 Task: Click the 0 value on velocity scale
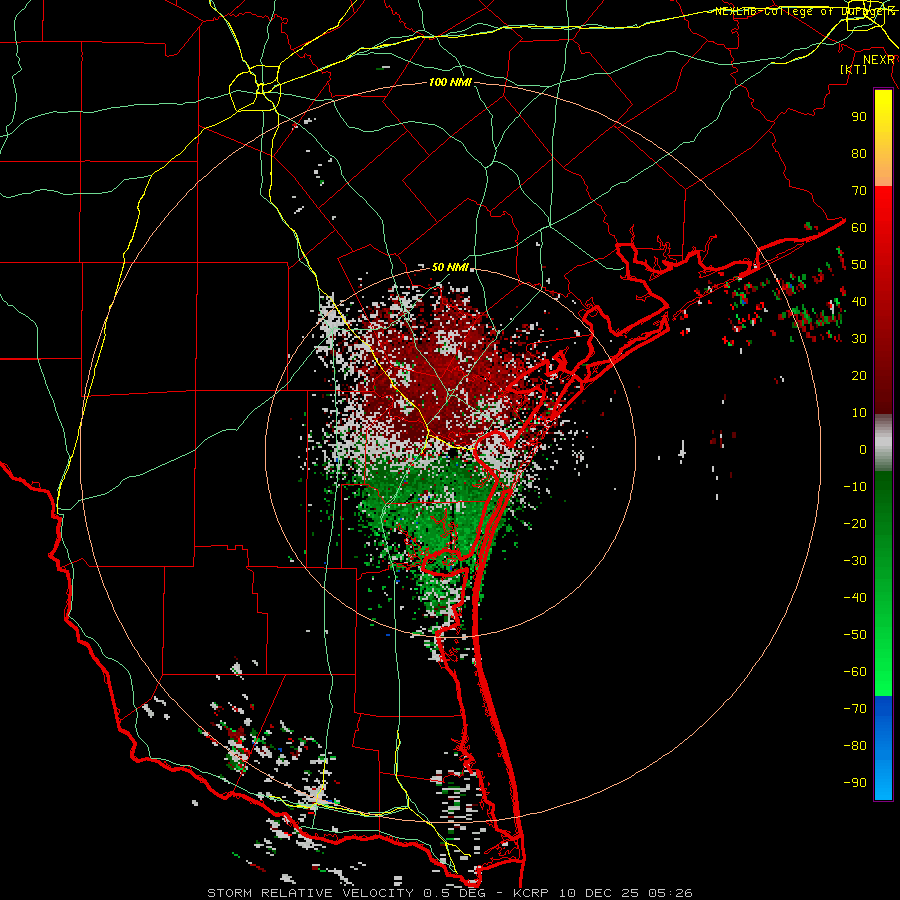(863, 450)
